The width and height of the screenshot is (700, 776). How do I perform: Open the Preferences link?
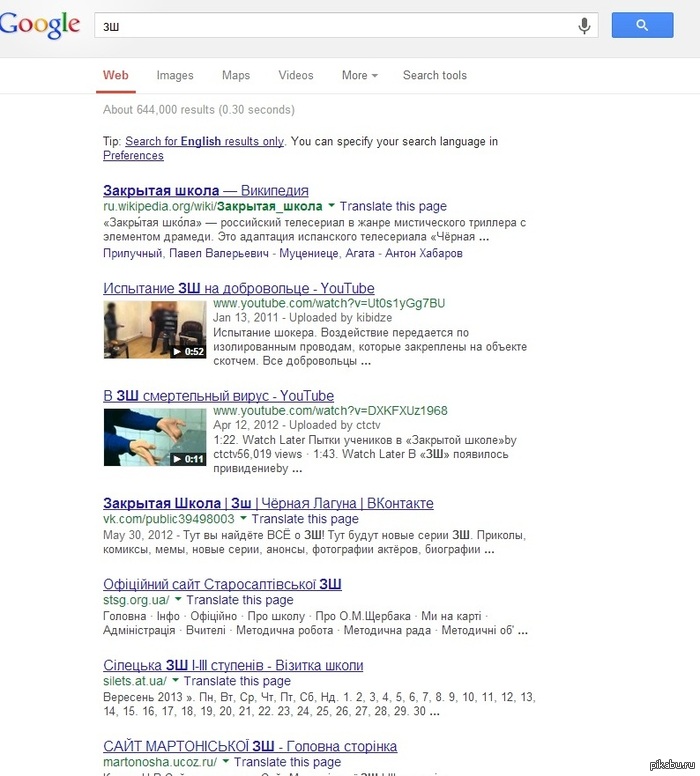click(133, 155)
